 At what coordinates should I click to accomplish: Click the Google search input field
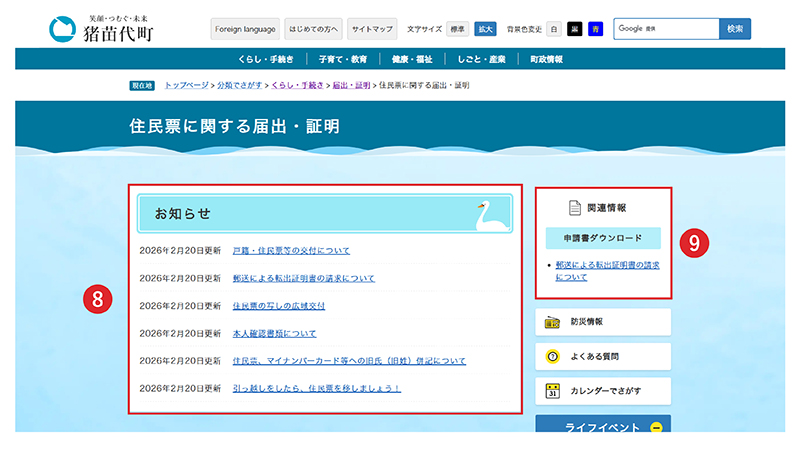(x=666, y=29)
